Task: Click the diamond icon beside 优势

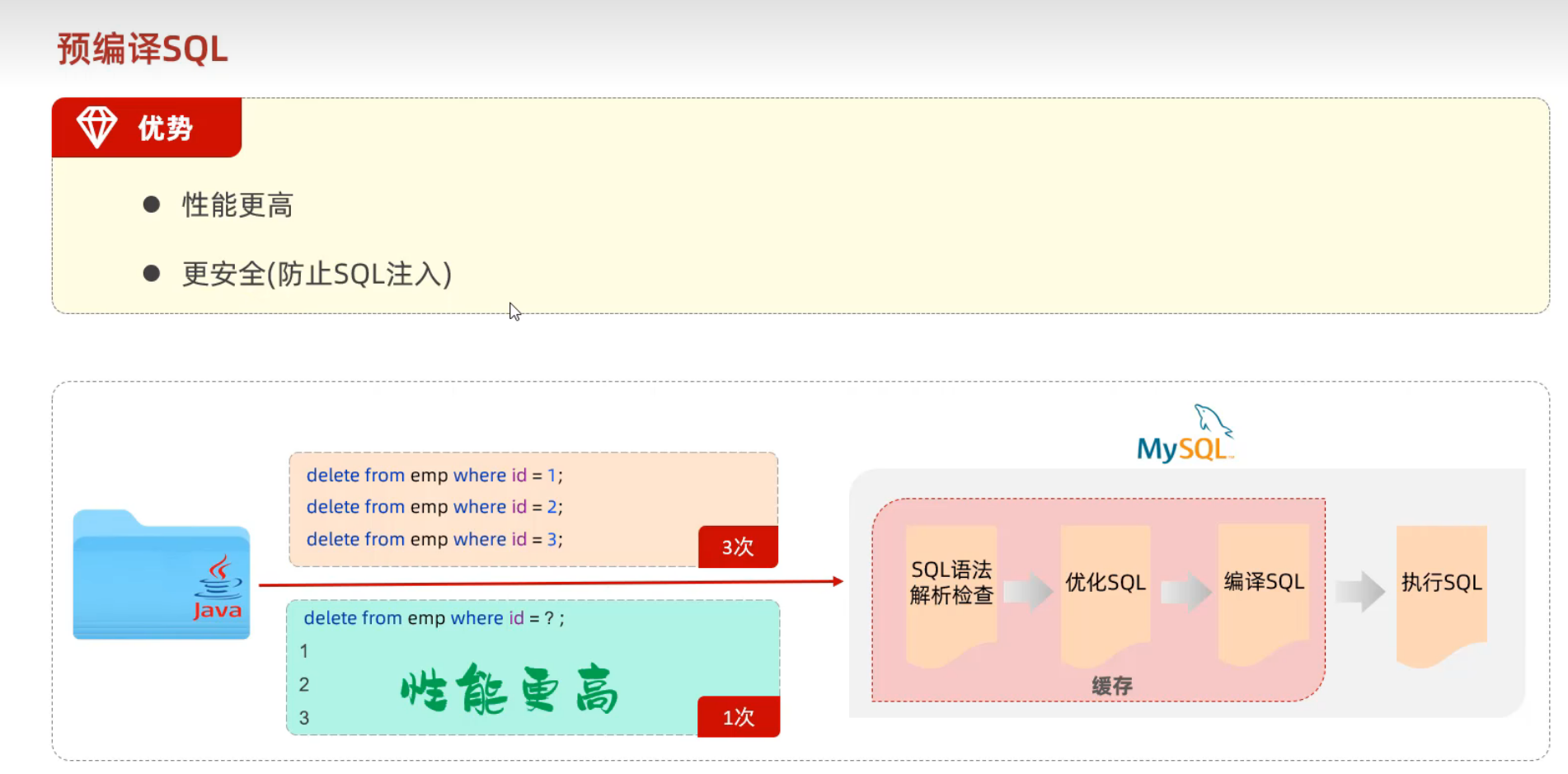Action: point(97,125)
